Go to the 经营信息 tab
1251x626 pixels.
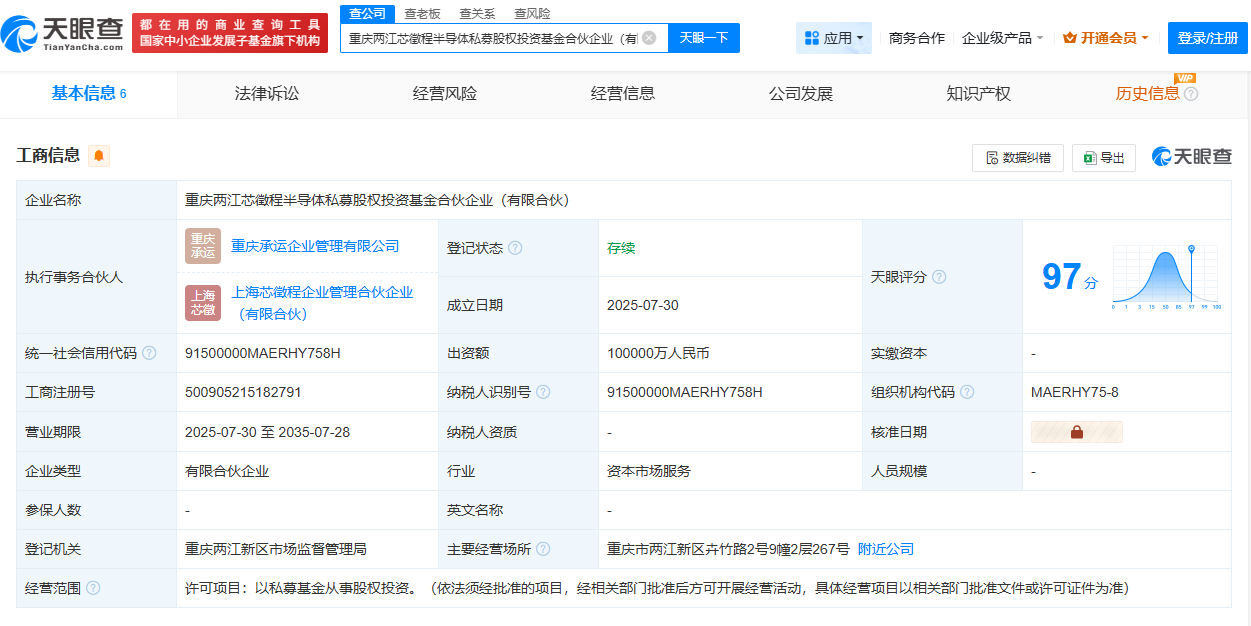pyautogui.click(x=623, y=94)
